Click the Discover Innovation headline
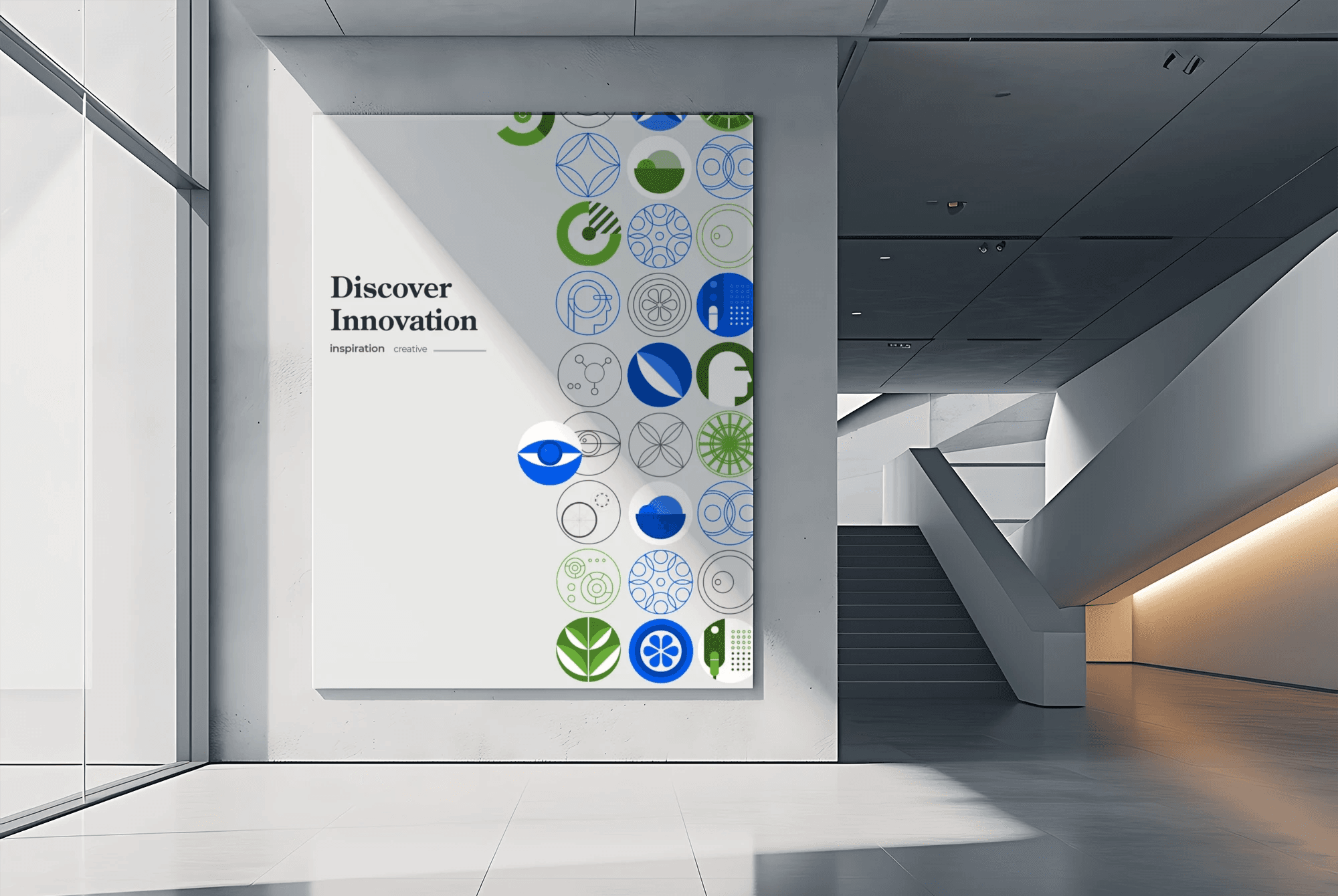This screenshot has width=1338, height=896. tap(403, 304)
